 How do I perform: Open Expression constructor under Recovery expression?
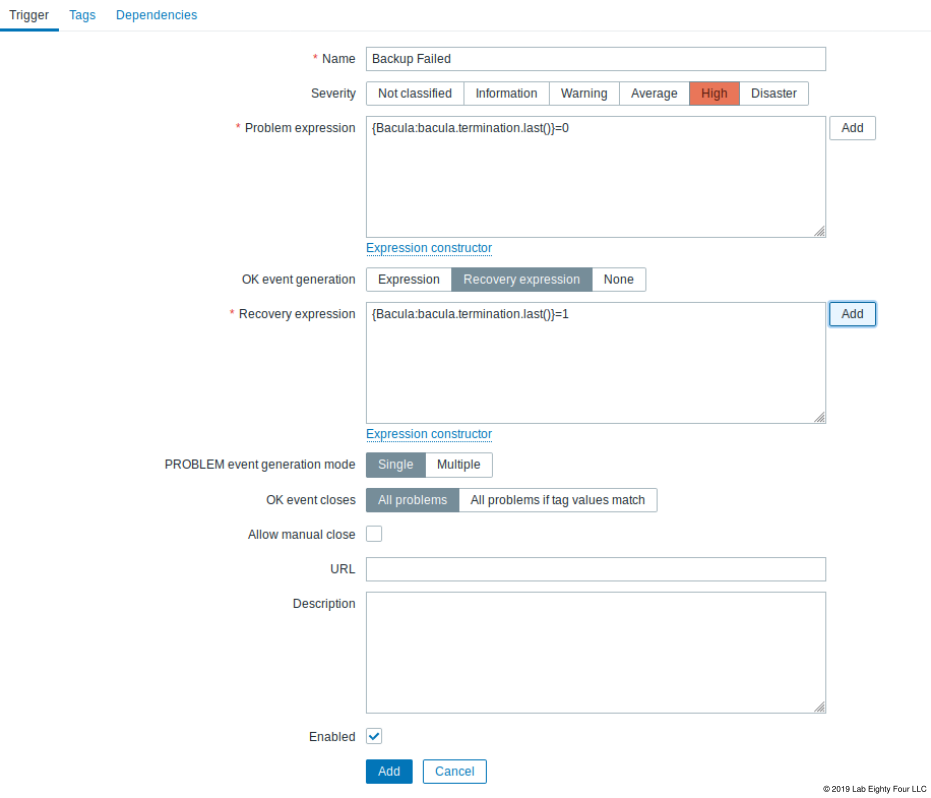tap(429, 433)
